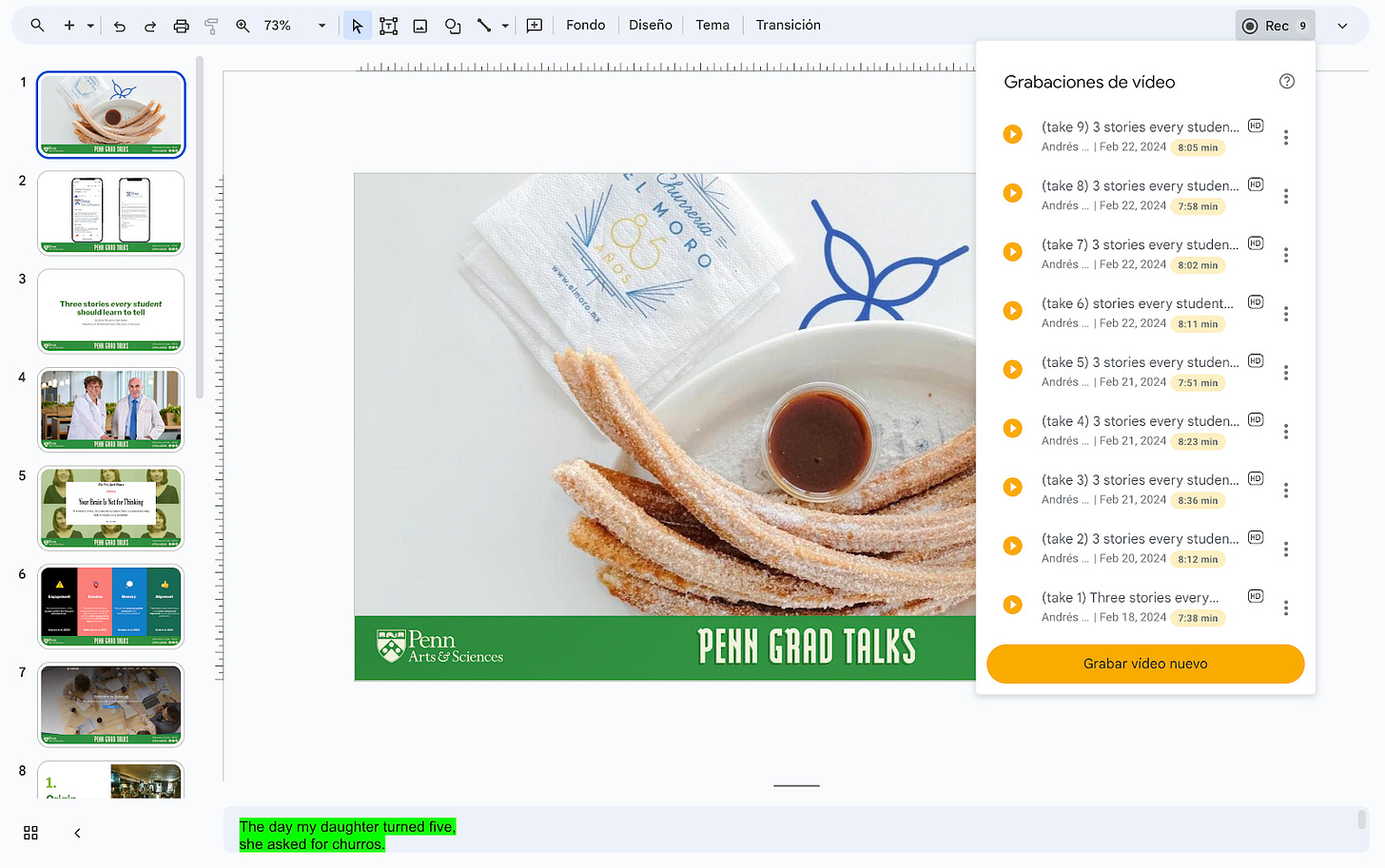This screenshot has width=1385, height=868.
Task: Play the take 2 recording
Action: coord(1013,547)
